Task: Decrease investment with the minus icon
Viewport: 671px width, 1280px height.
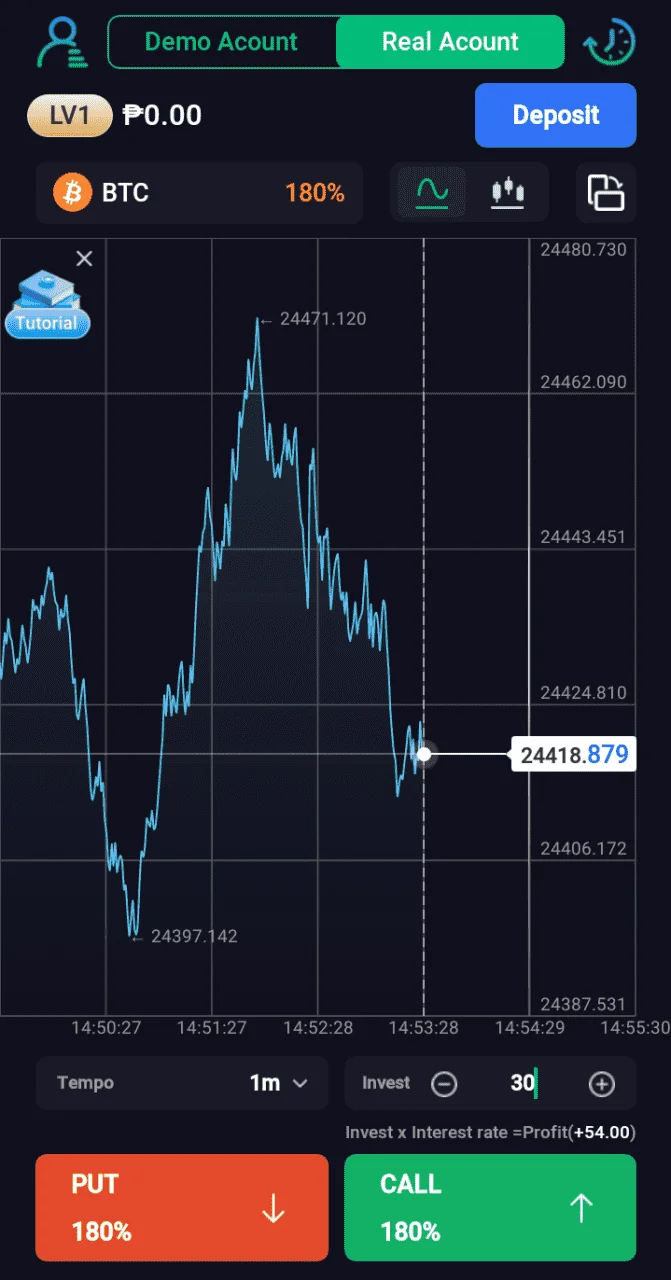Action: [445, 1084]
